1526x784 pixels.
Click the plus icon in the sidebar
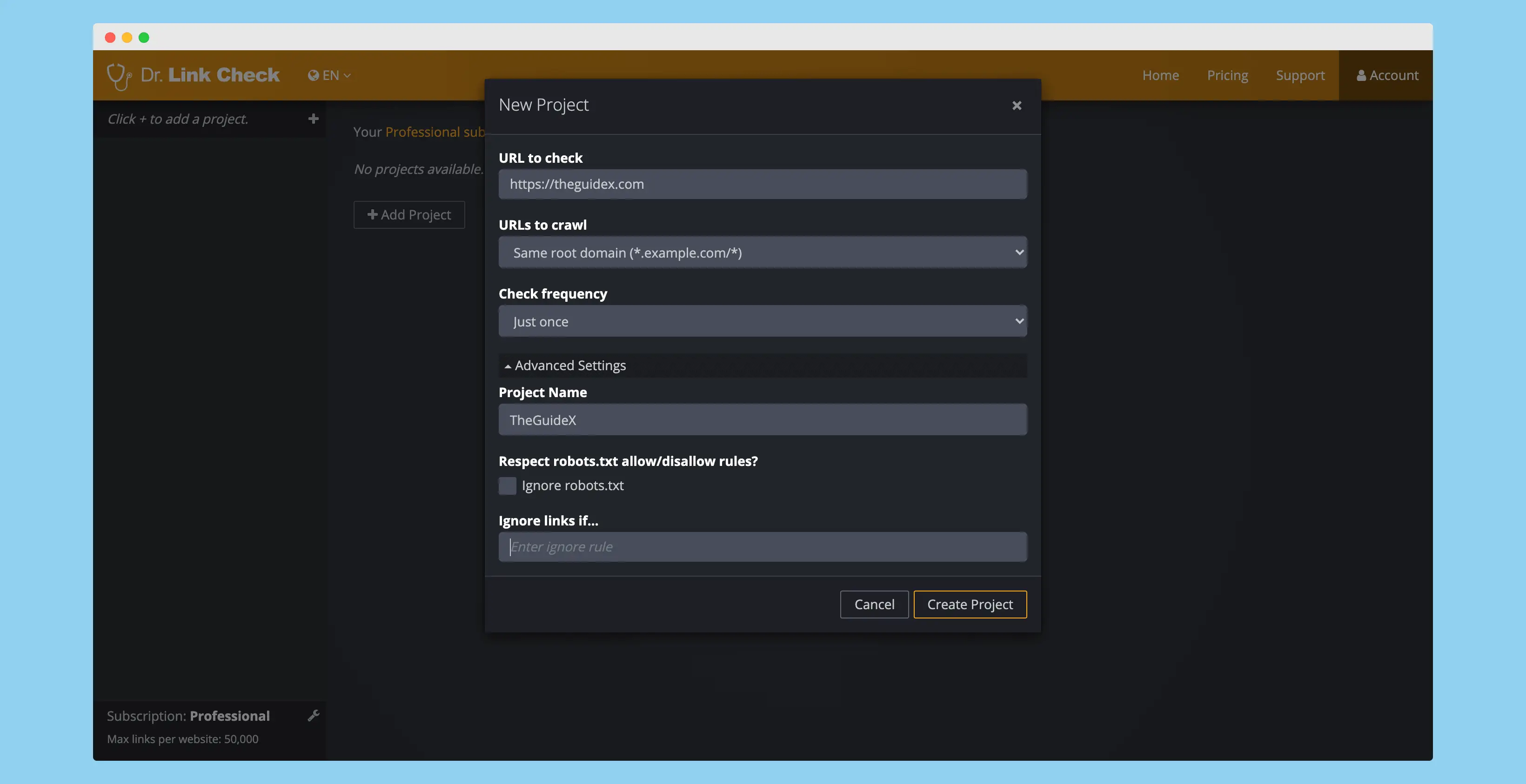[314, 119]
